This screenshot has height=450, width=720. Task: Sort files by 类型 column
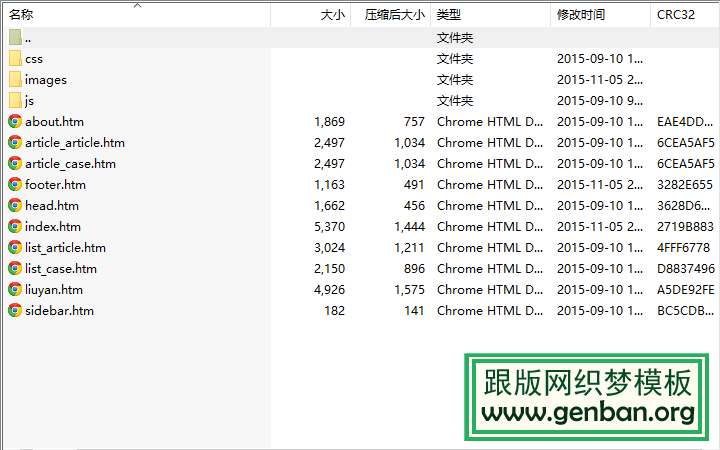click(449, 15)
